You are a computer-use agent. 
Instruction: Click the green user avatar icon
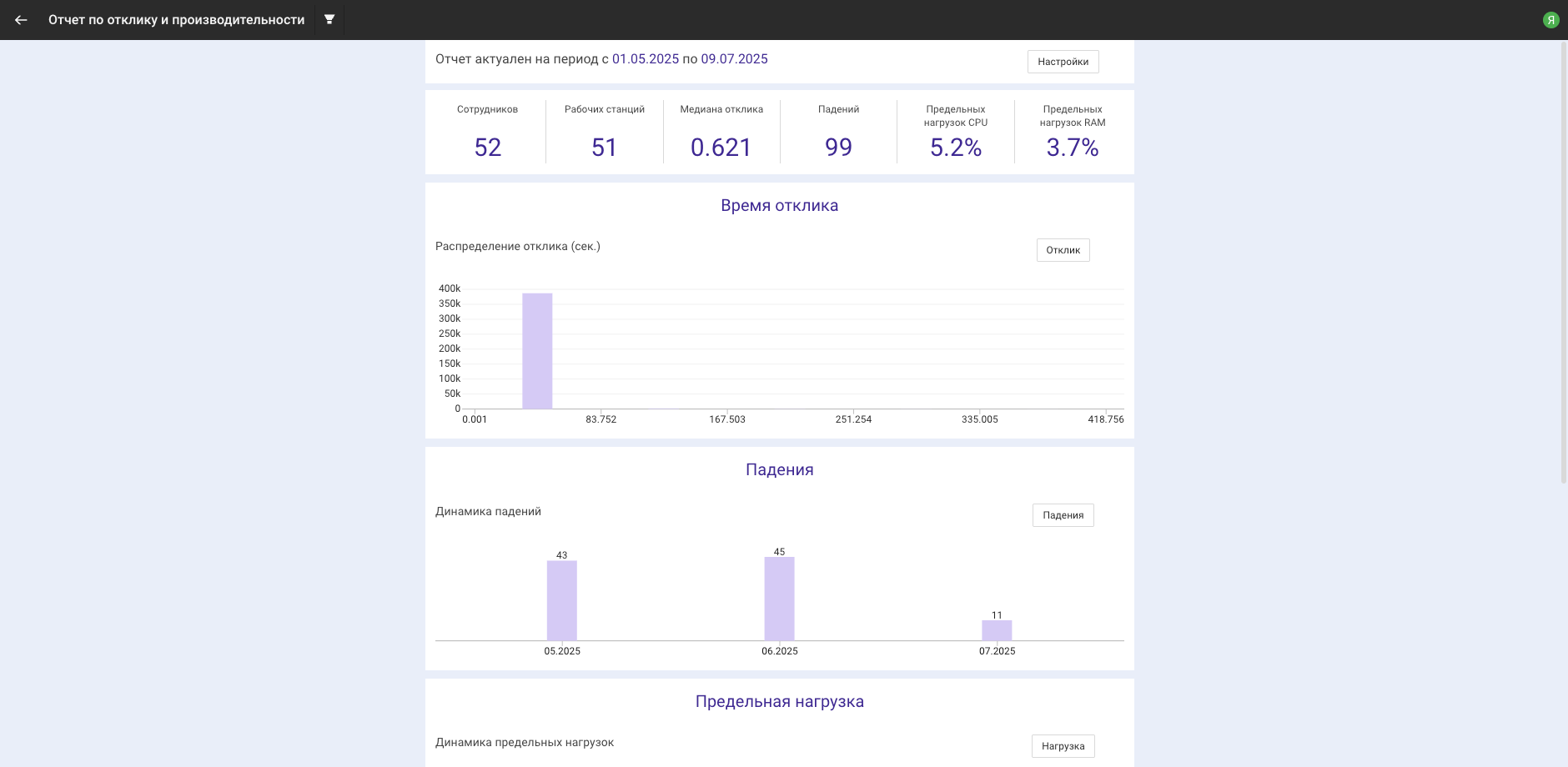1550,20
